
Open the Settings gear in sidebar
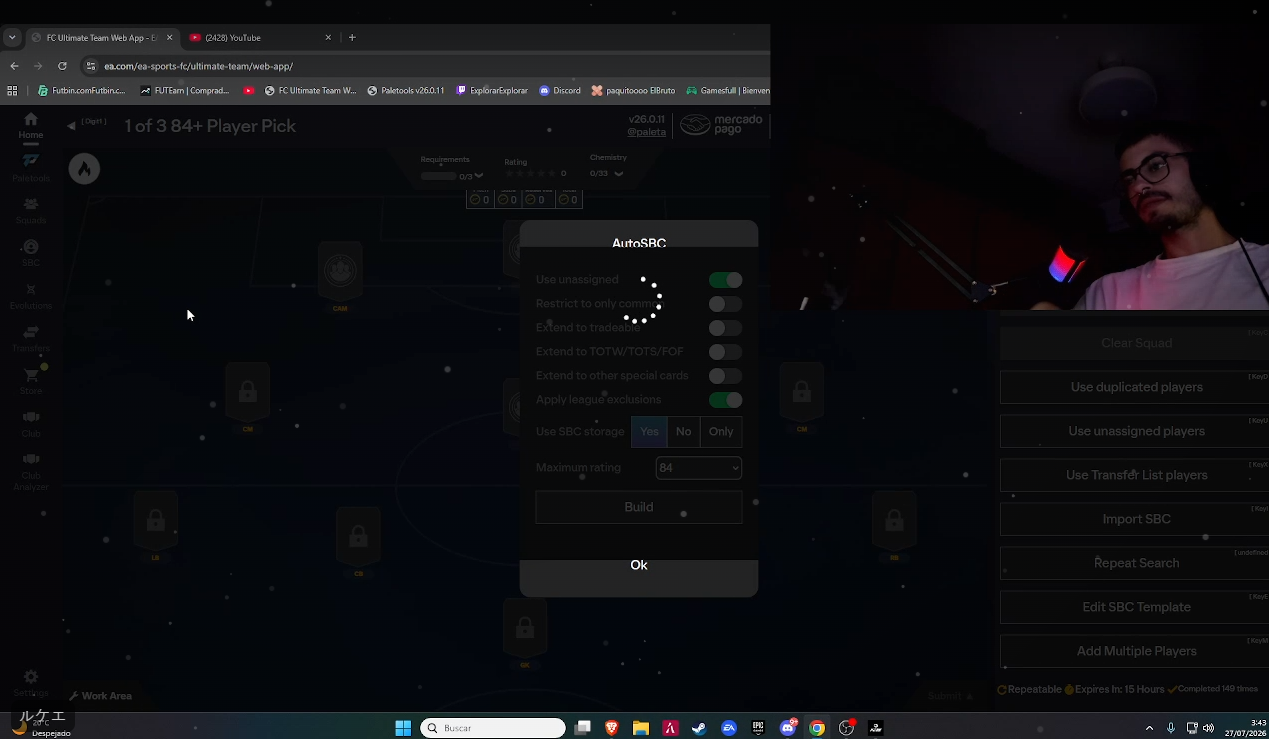pos(31,677)
